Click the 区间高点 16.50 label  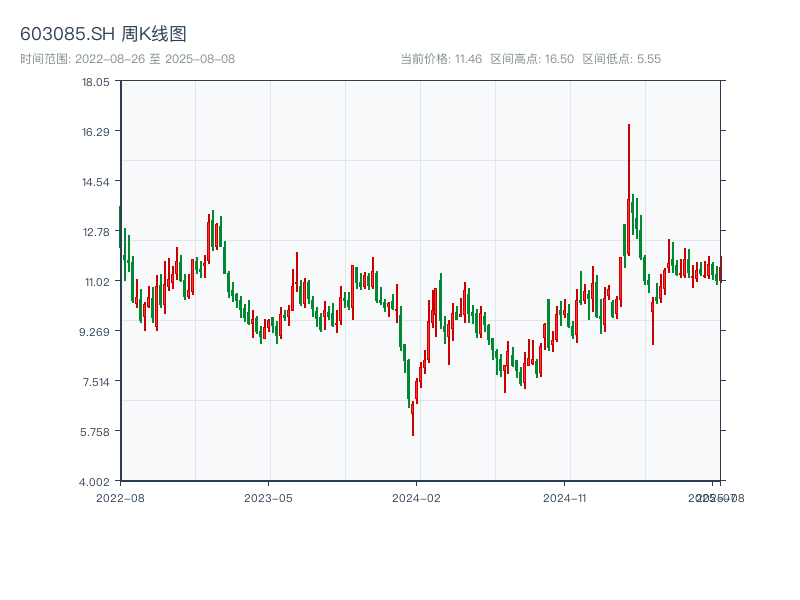[x=532, y=59]
